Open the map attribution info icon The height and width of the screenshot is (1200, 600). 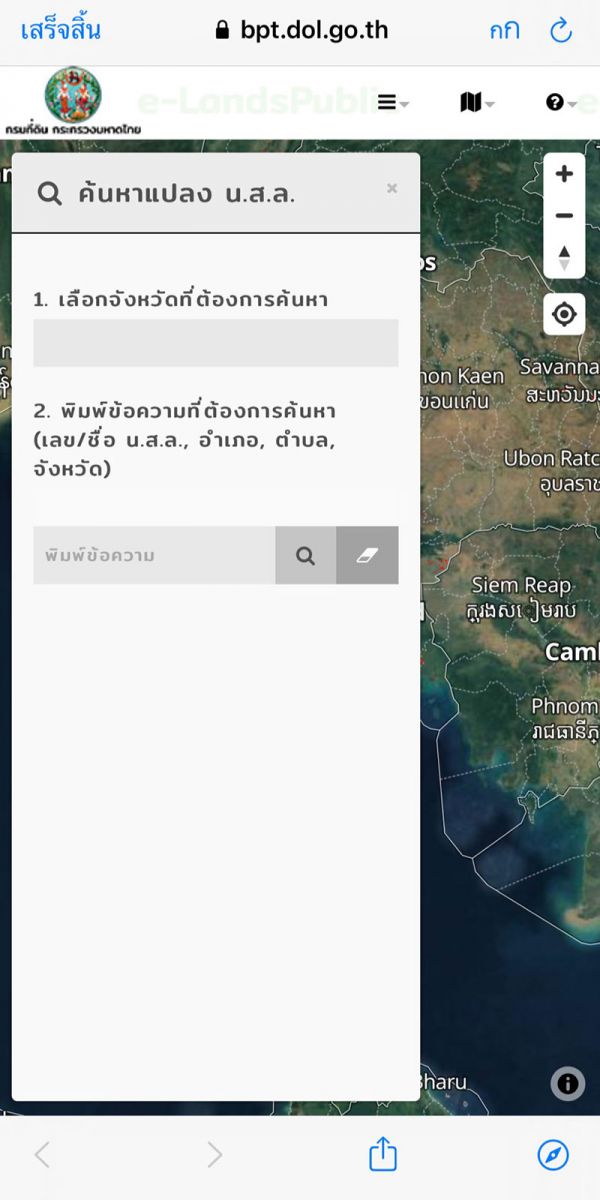click(567, 1083)
